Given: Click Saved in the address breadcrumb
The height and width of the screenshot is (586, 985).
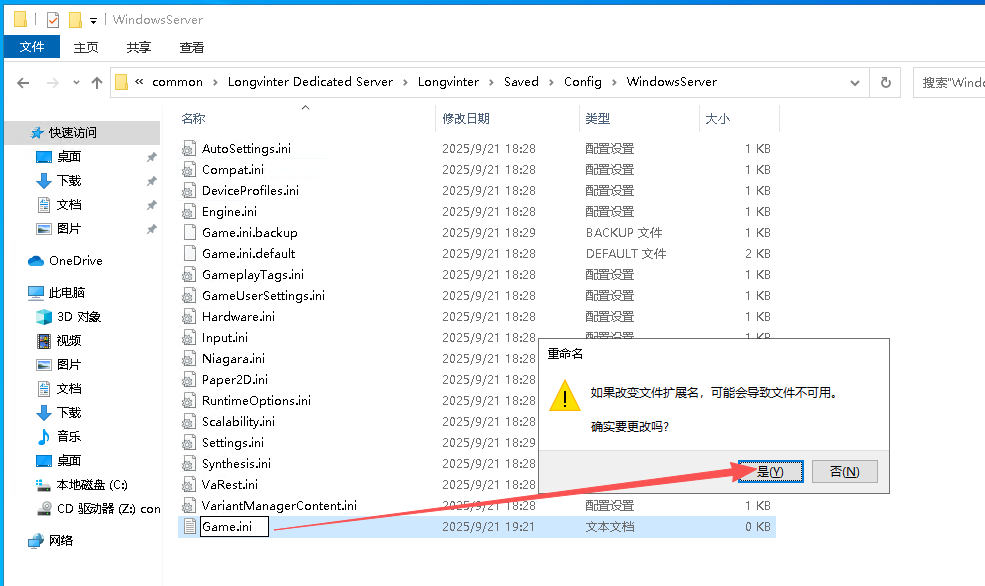Looking at the screenshot, I should [x=521, y=82].
